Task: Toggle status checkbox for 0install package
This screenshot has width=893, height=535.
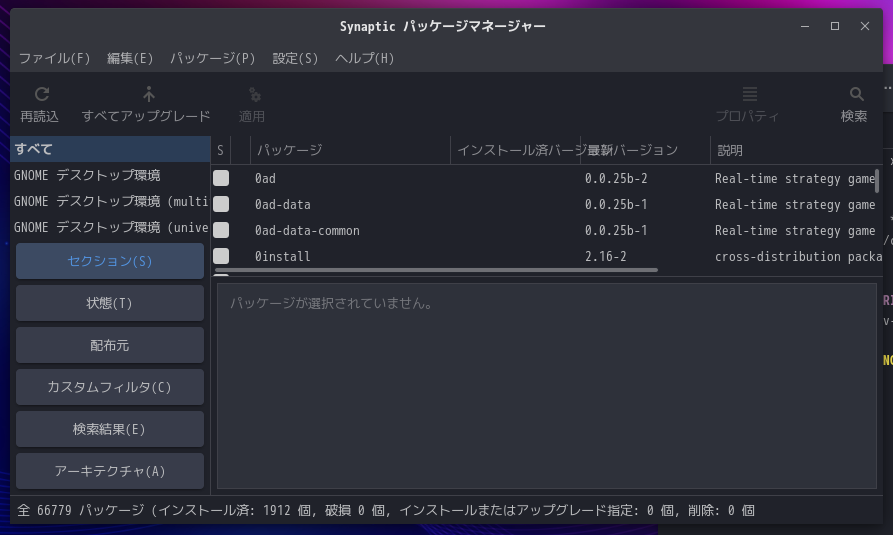Action: coord(221,256)
